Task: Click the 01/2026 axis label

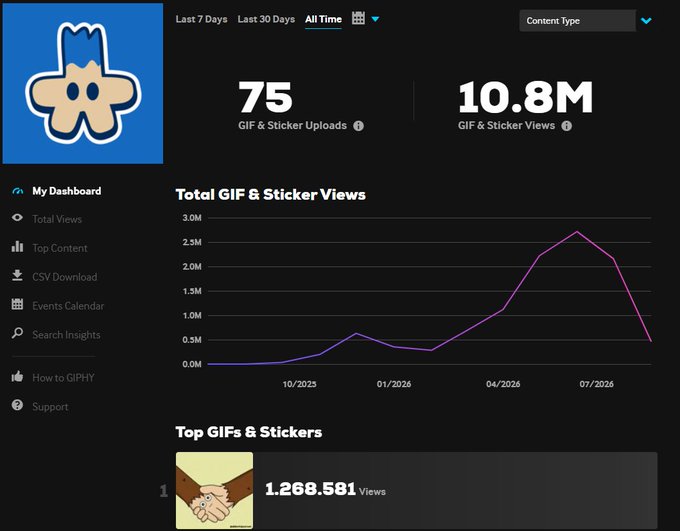Action: pyautogui.click(x=394, y=384)
